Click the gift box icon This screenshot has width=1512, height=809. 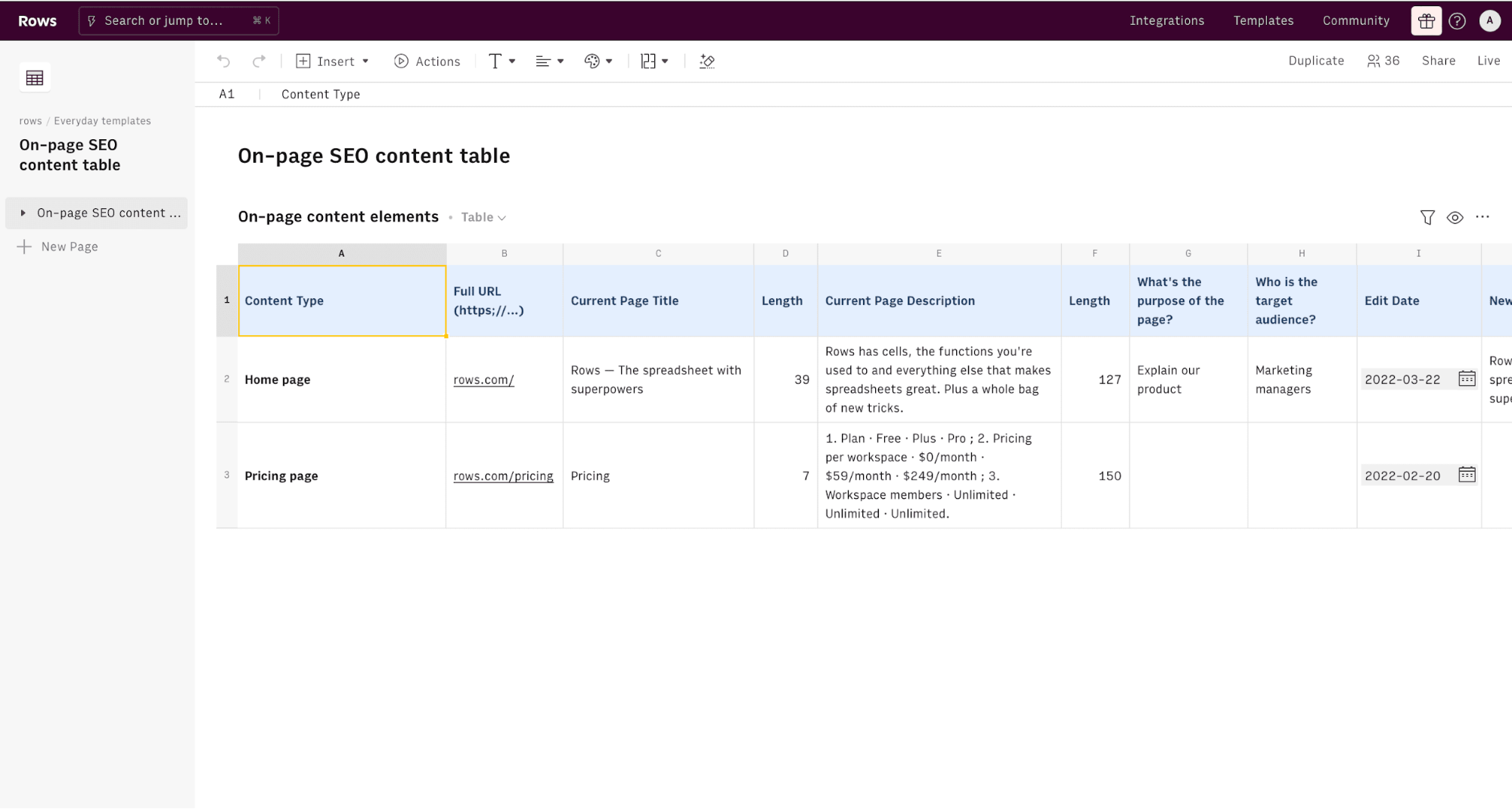coord(1427,20)
